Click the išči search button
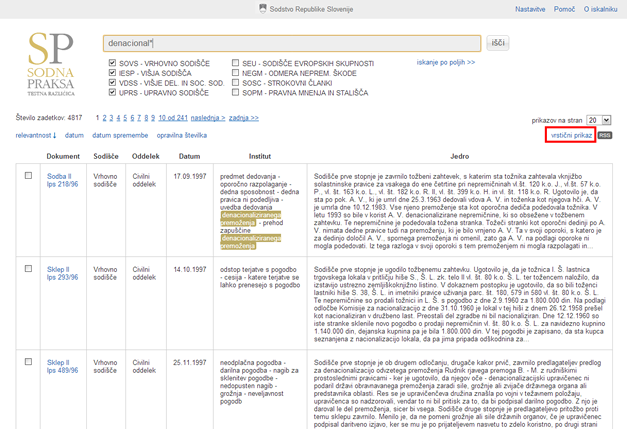 click(498, 43)
